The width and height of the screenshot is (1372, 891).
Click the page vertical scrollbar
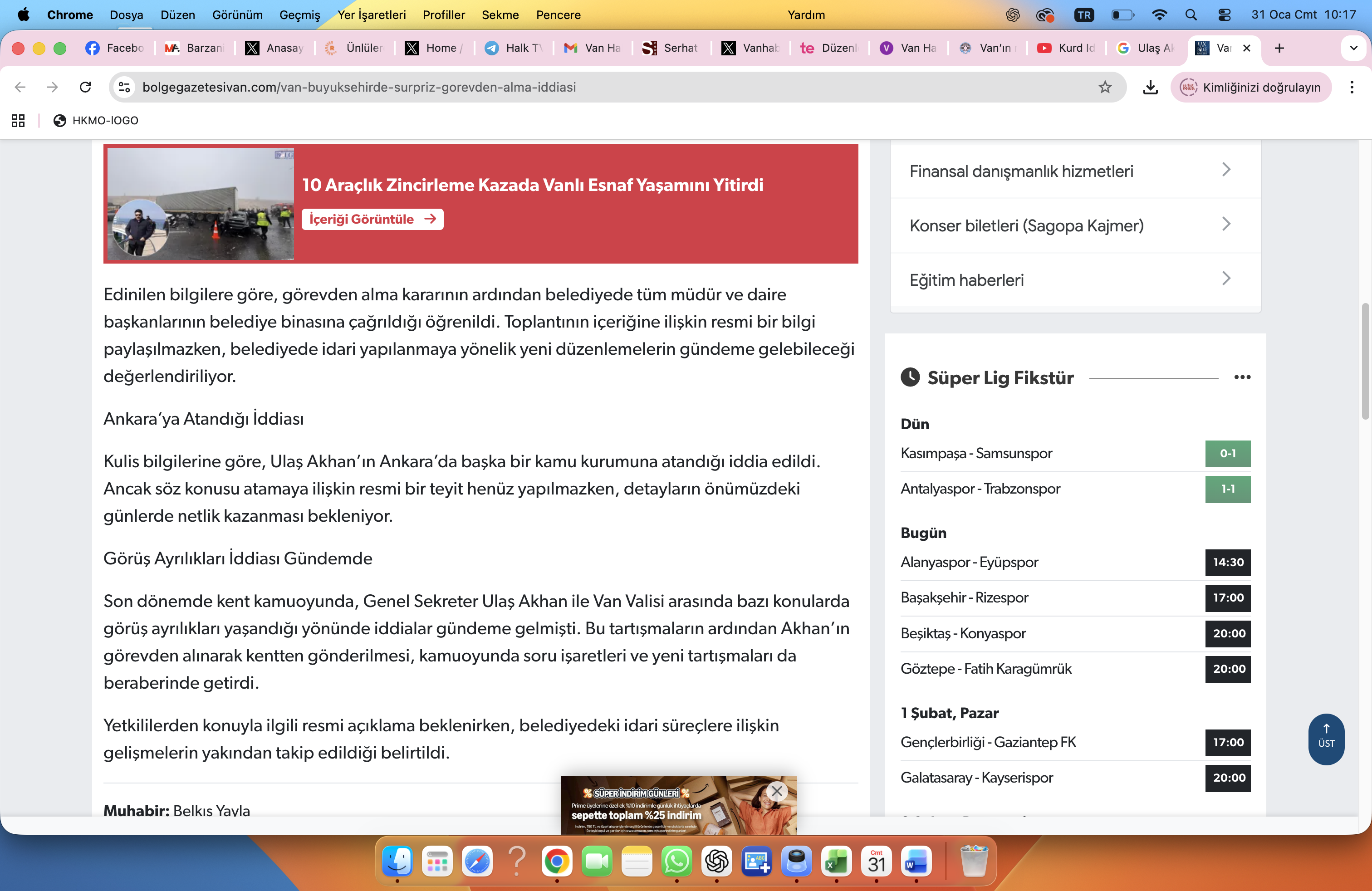point(1365,362)
